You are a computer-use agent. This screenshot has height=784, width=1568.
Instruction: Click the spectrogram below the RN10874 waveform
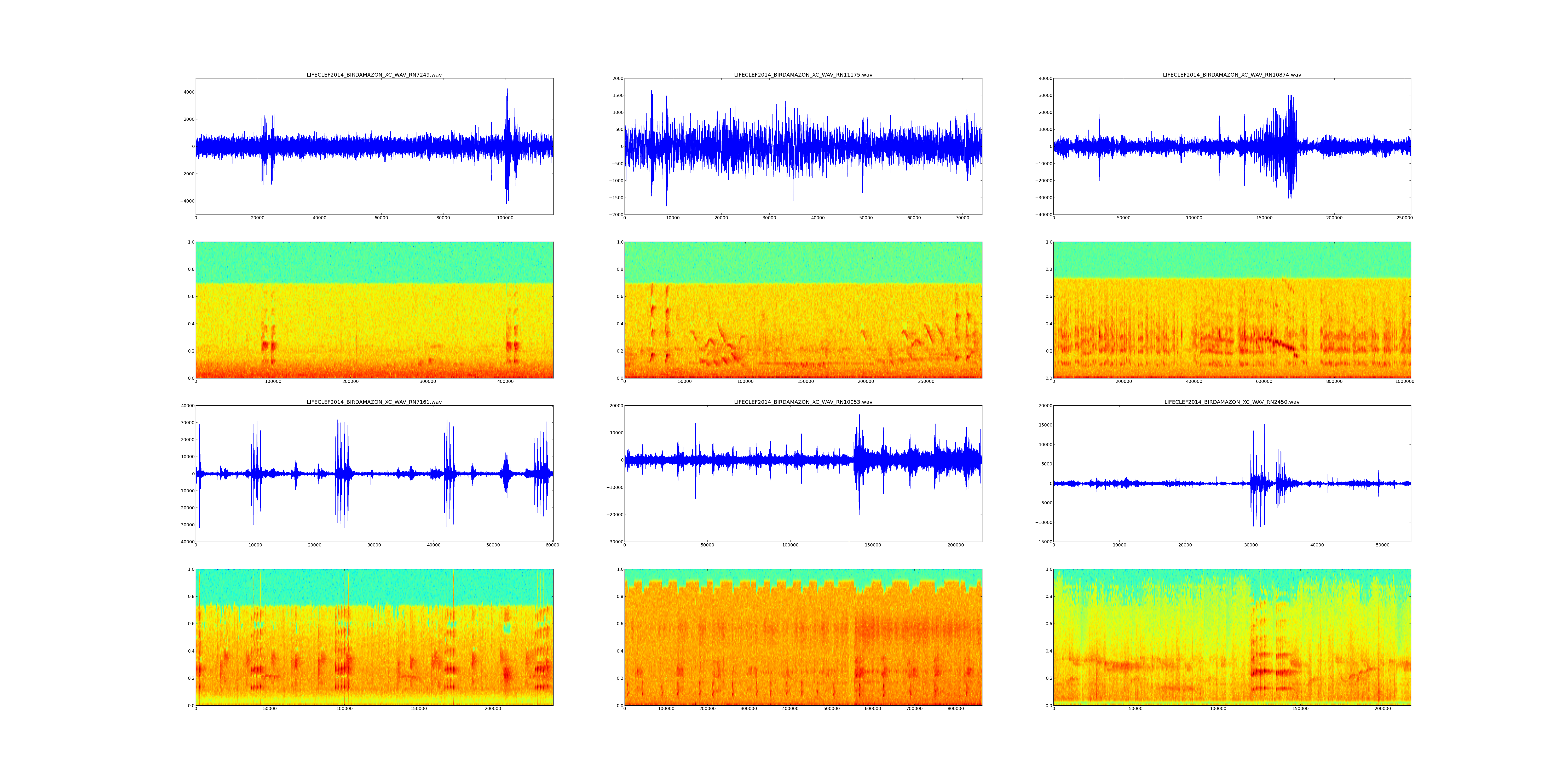click(x=1231, y=310)
